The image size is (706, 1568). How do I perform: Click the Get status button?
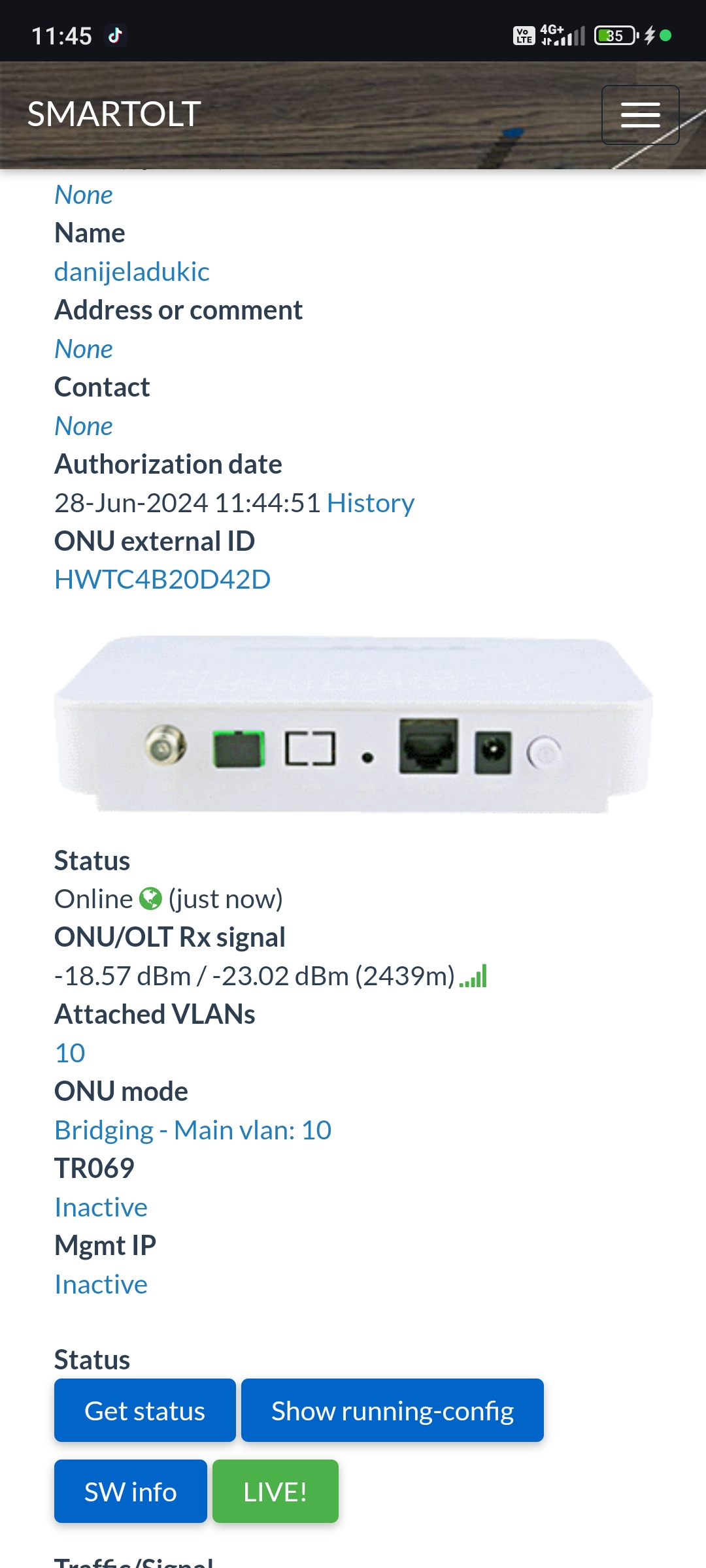click(145, 1411)
